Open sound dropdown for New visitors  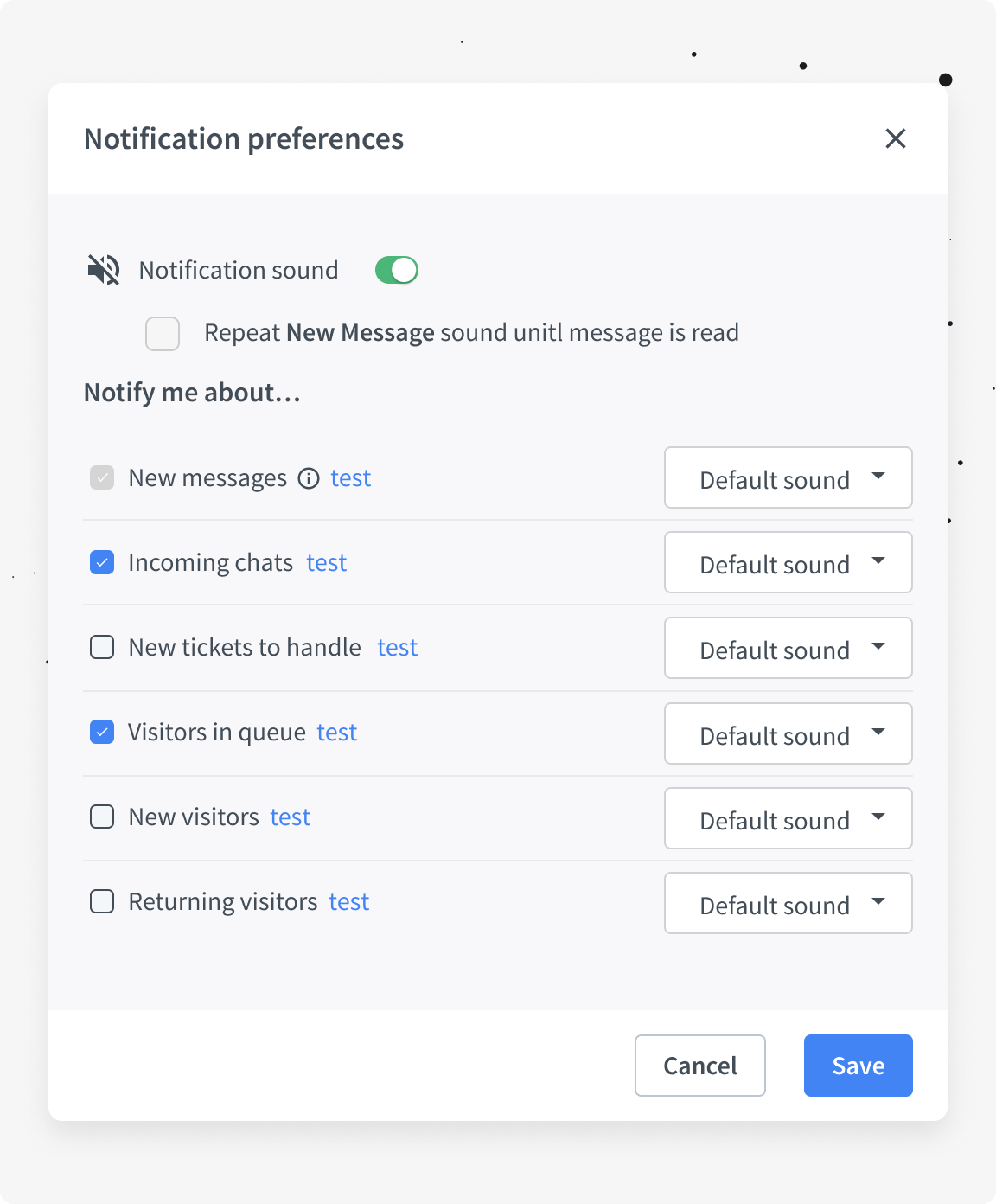point(788,818)
